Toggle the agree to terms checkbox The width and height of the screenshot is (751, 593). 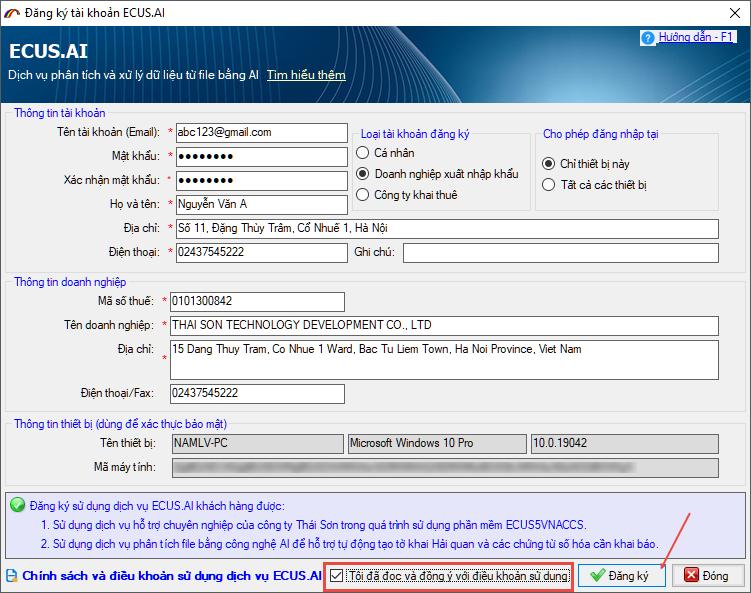tap(337, 576)
